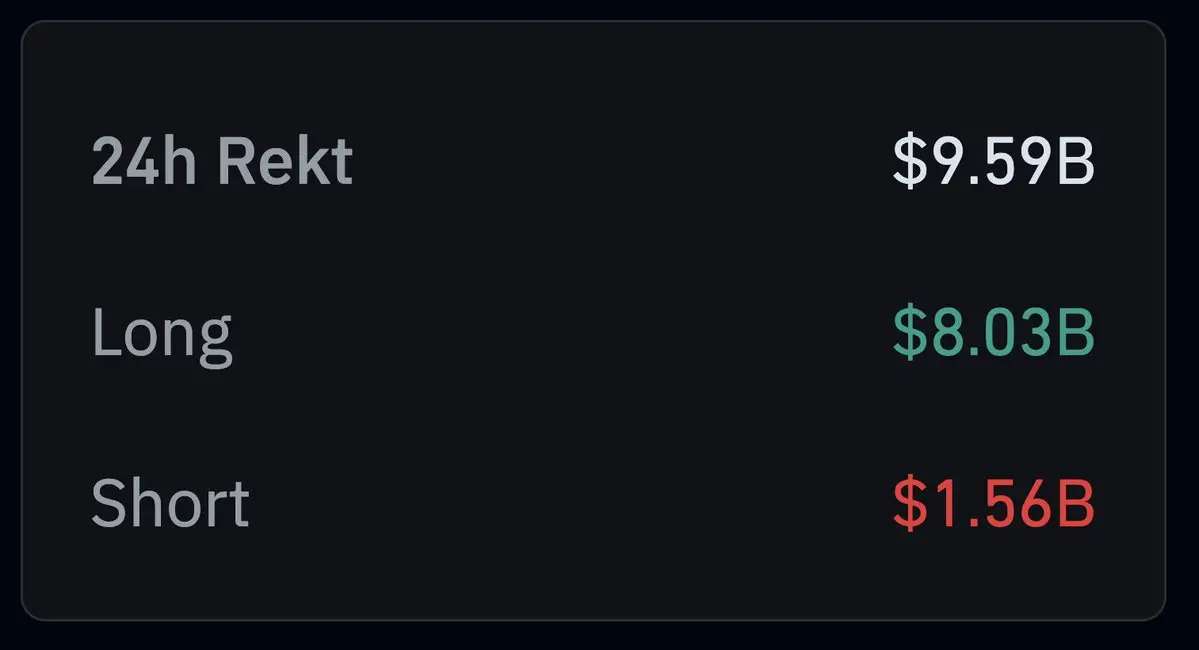Click the Long label
The height and width of the screenshot is (650, 1199).
click(162, 334)
